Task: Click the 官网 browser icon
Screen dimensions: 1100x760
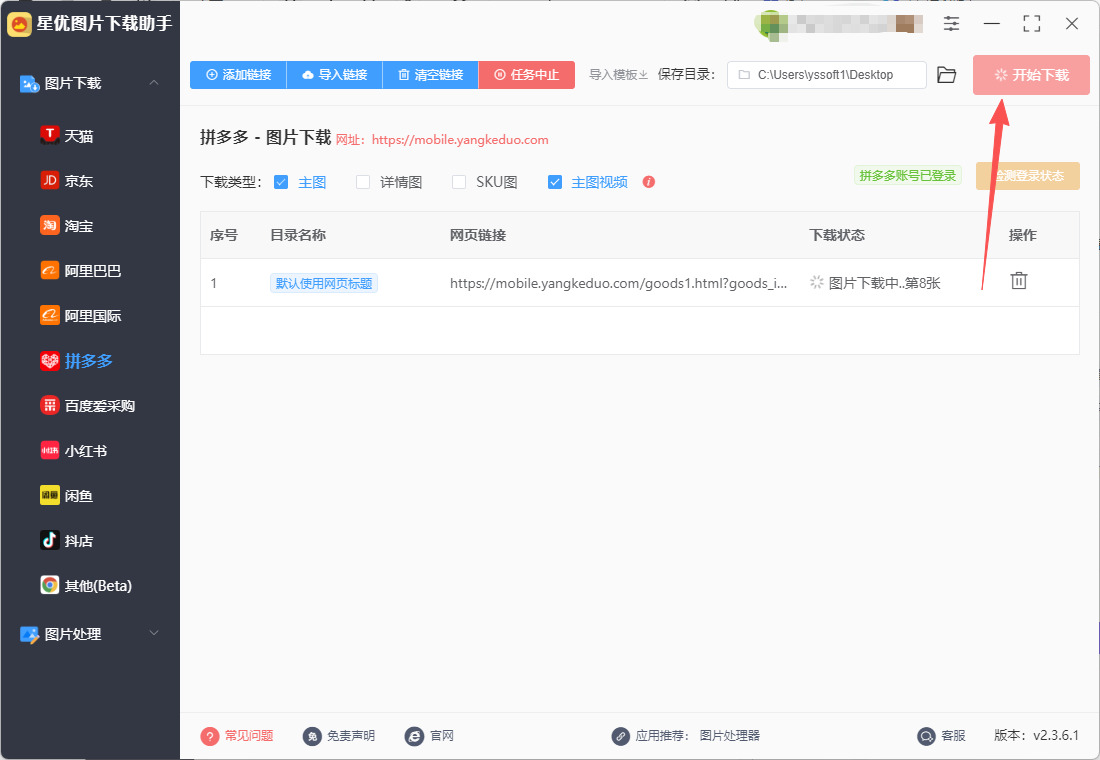Action: pos(415,736)
